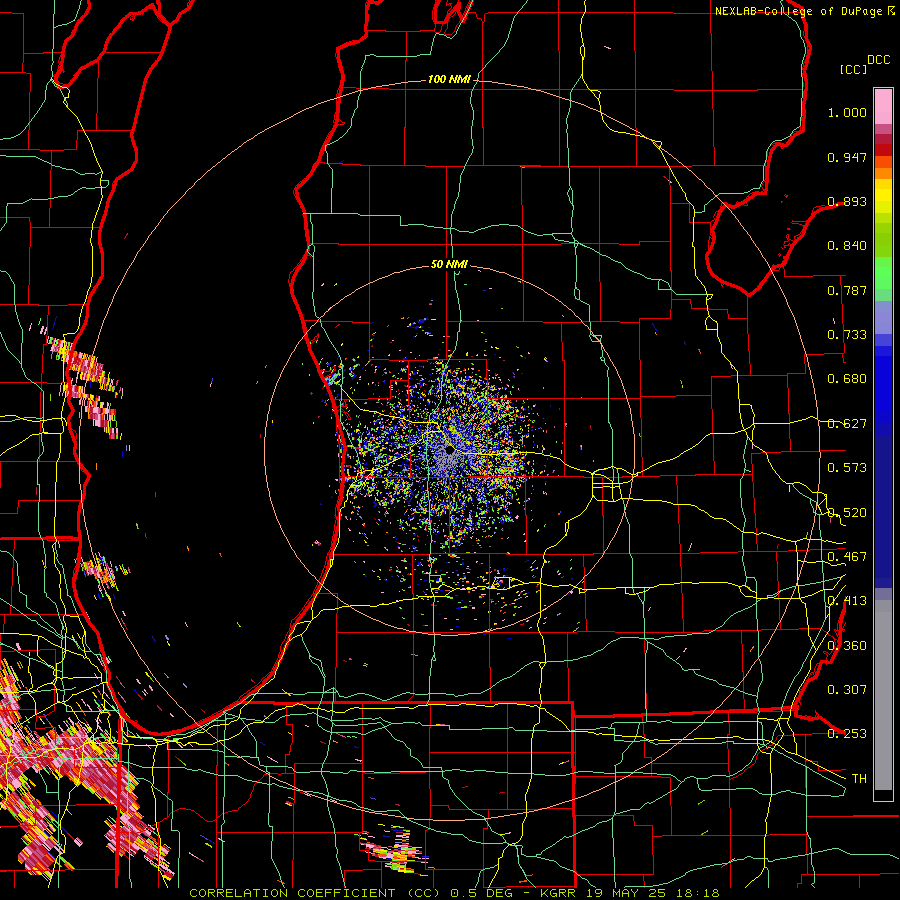The width and height of the screenshot is (900, 900).
Task: Click the 0.893 scale label
Action: (x=847, y=201)
